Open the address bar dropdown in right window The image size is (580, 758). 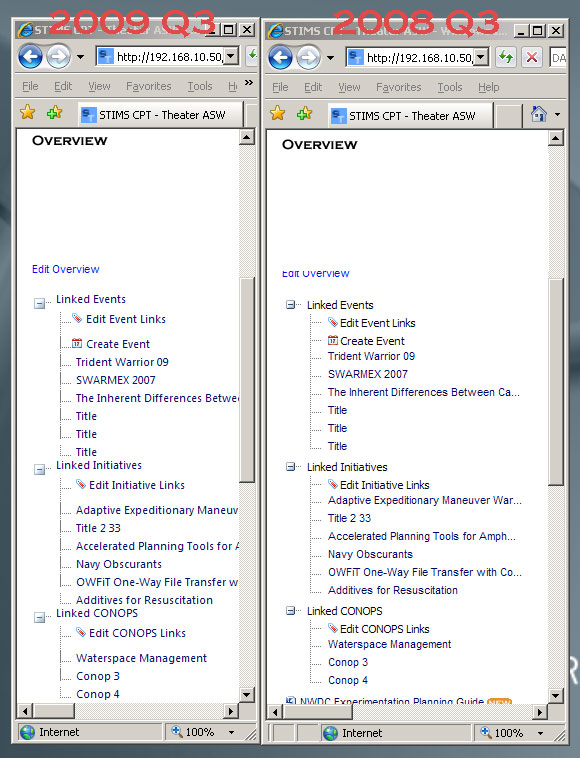click(x=481, y=57)
